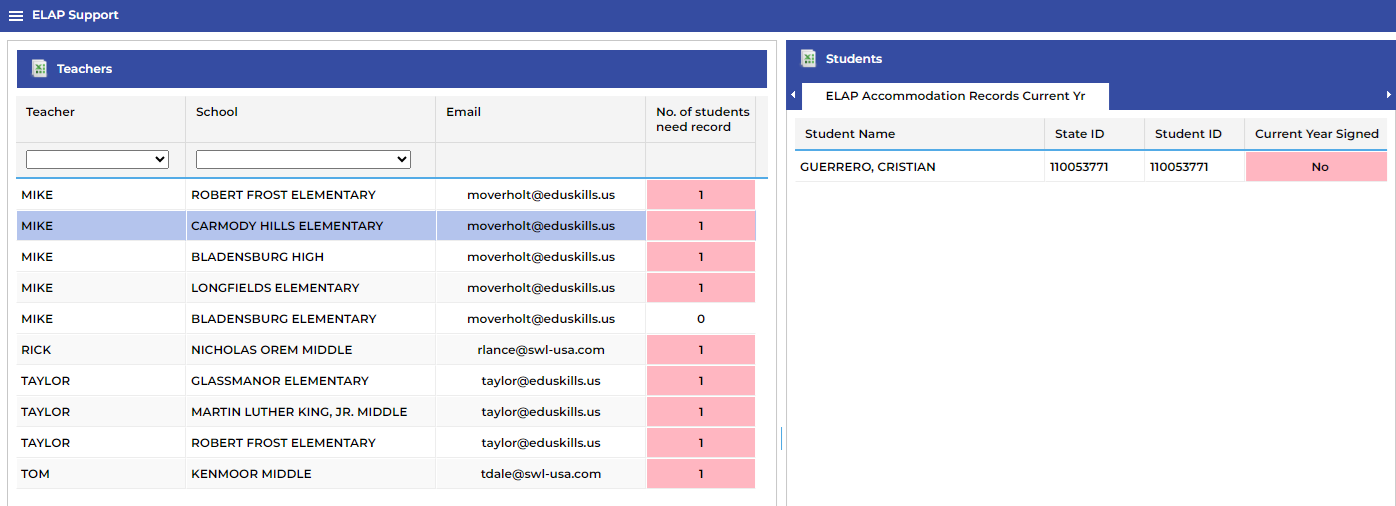The image size is (1396, 506).
Task: Click the ELAP Support title text
Action: point(75,15)
